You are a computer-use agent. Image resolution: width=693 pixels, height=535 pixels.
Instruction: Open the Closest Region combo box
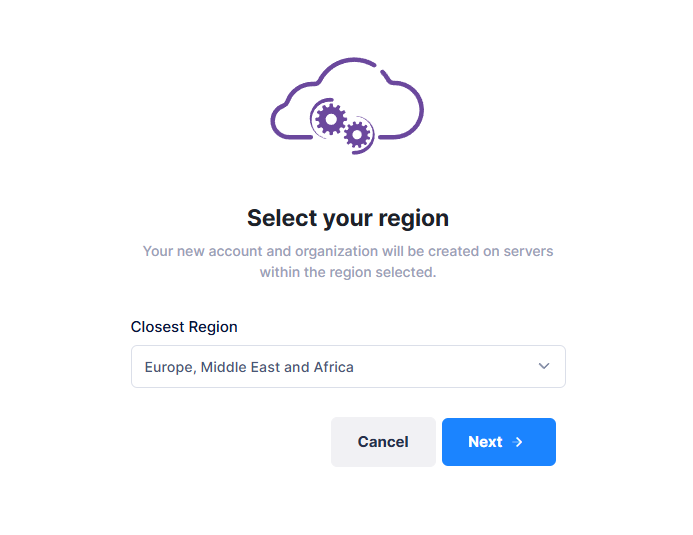348,366
